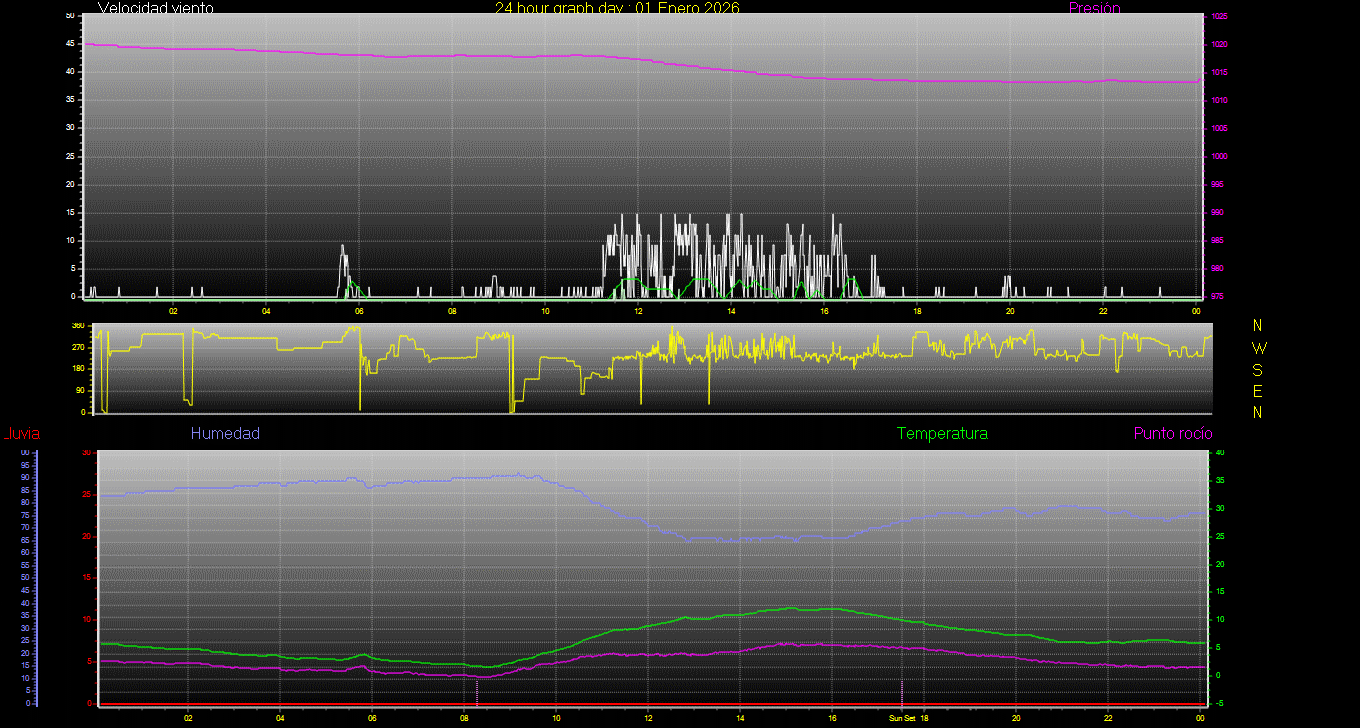Select the green Temperatura legend label
1360x728 pixels.
(942, 434)
